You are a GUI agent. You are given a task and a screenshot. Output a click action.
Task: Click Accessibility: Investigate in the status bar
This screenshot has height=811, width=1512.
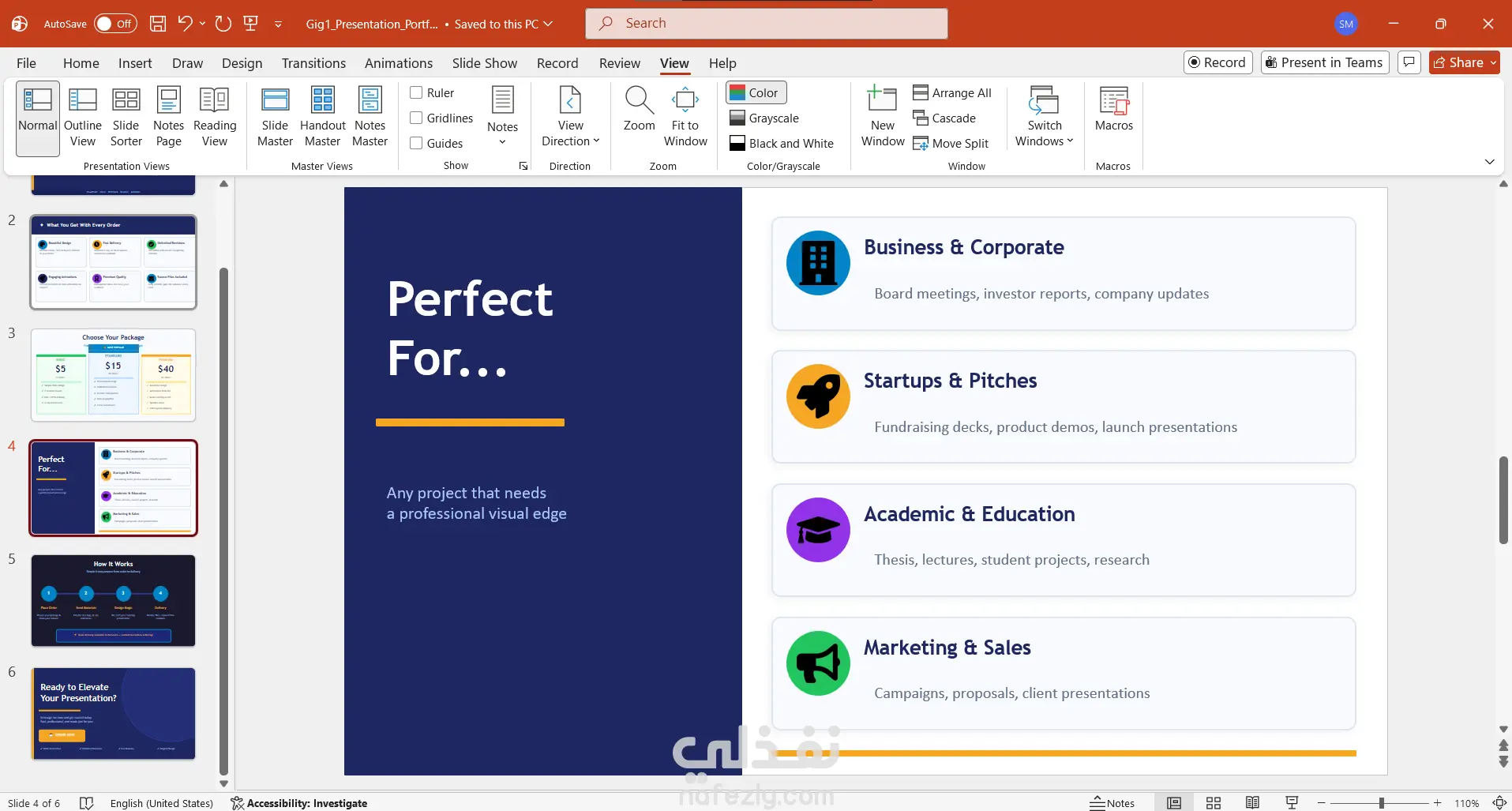coord(299,803)
